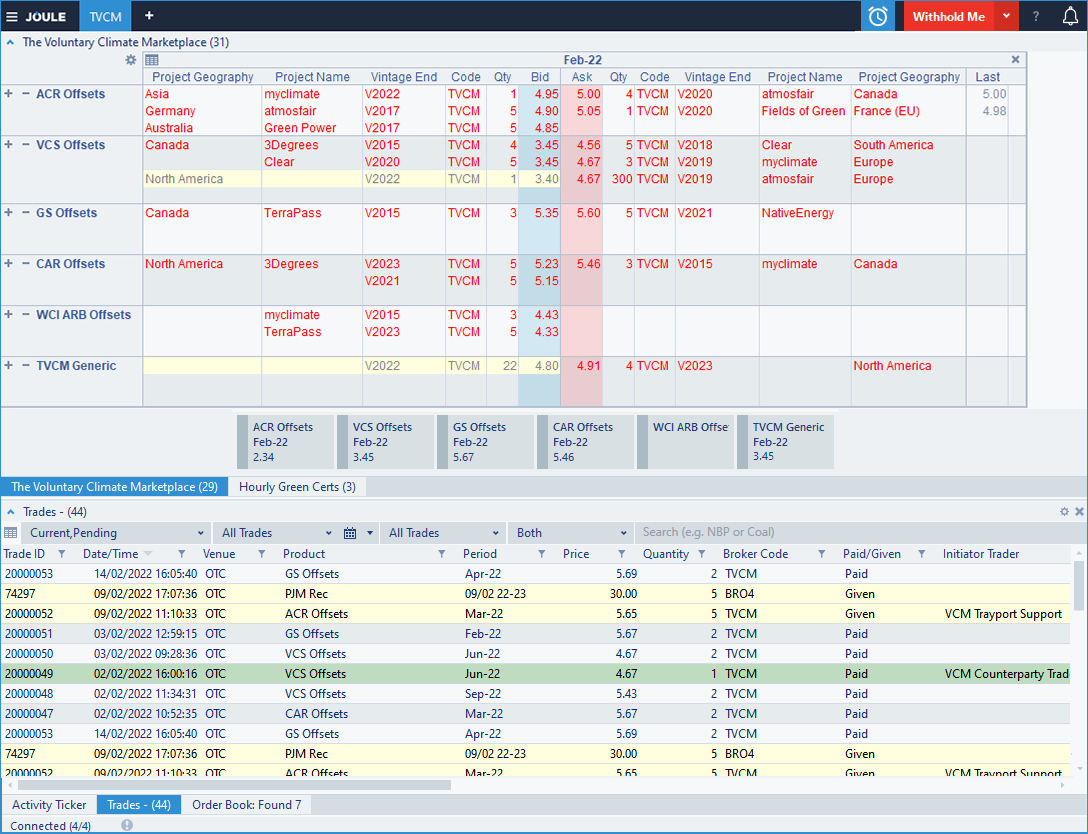Click plus icon beside TVCM Generic
1088x834 pixels.
tap(8, 366)
